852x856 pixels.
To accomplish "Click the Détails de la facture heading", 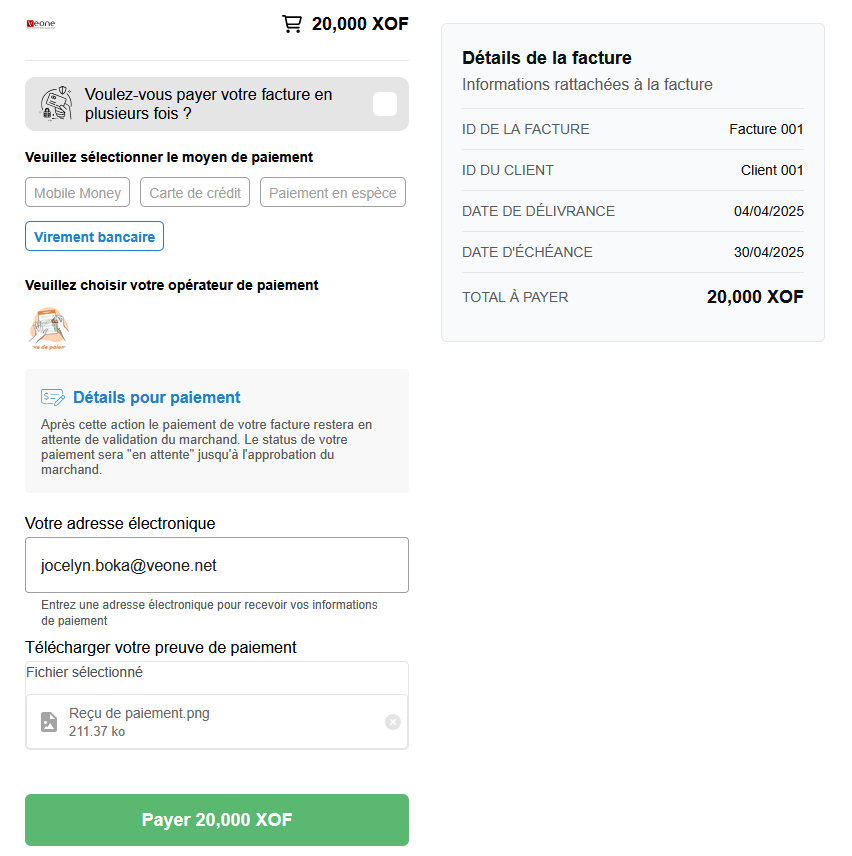I will [547, 58].
